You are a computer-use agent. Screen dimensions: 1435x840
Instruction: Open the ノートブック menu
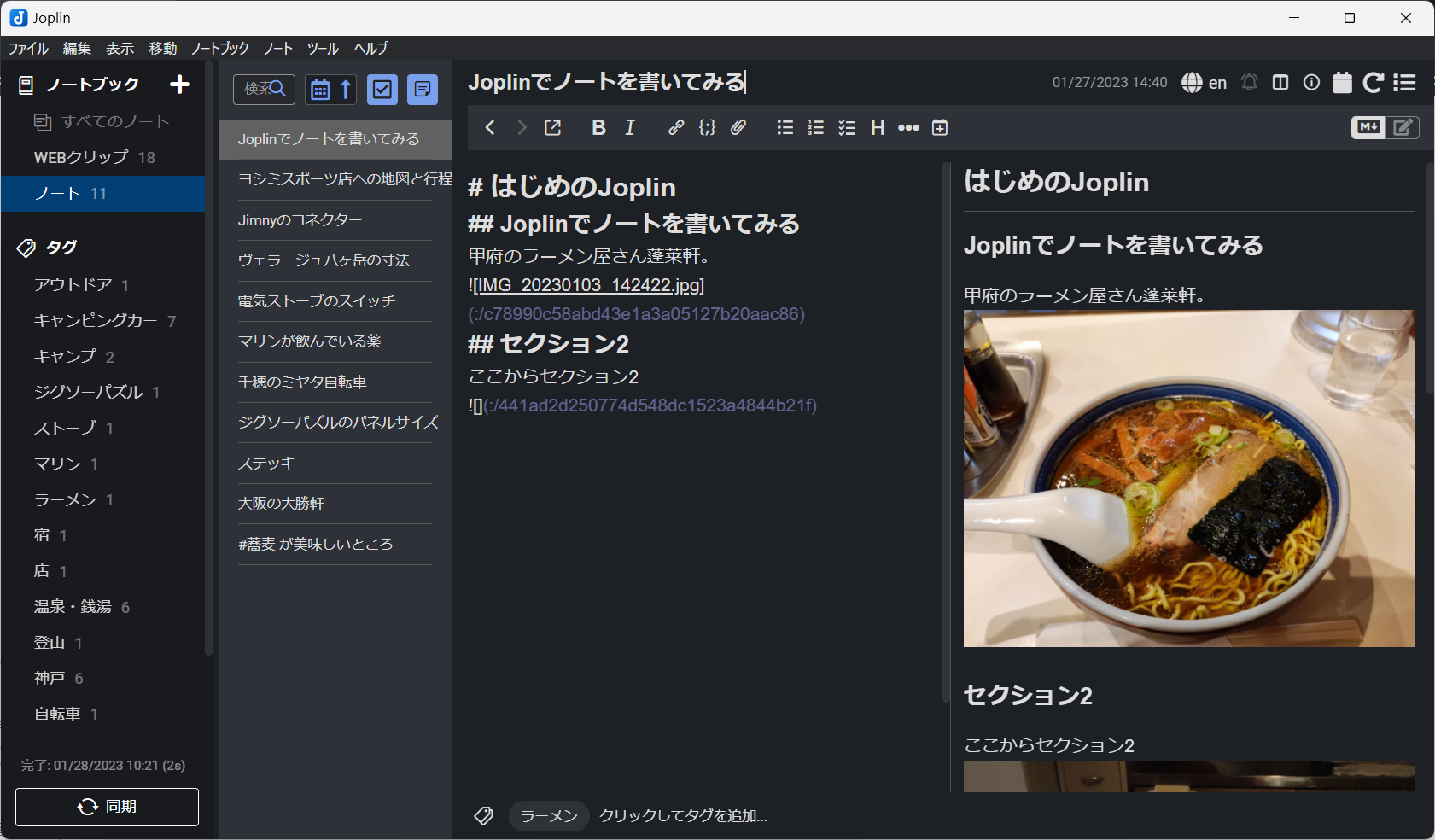coord(219,48)
